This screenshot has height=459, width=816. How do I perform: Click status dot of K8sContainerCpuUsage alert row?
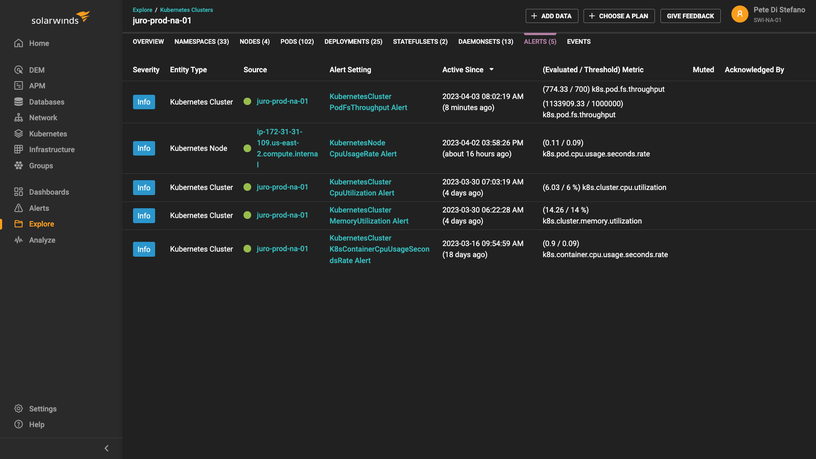(247, 249)
